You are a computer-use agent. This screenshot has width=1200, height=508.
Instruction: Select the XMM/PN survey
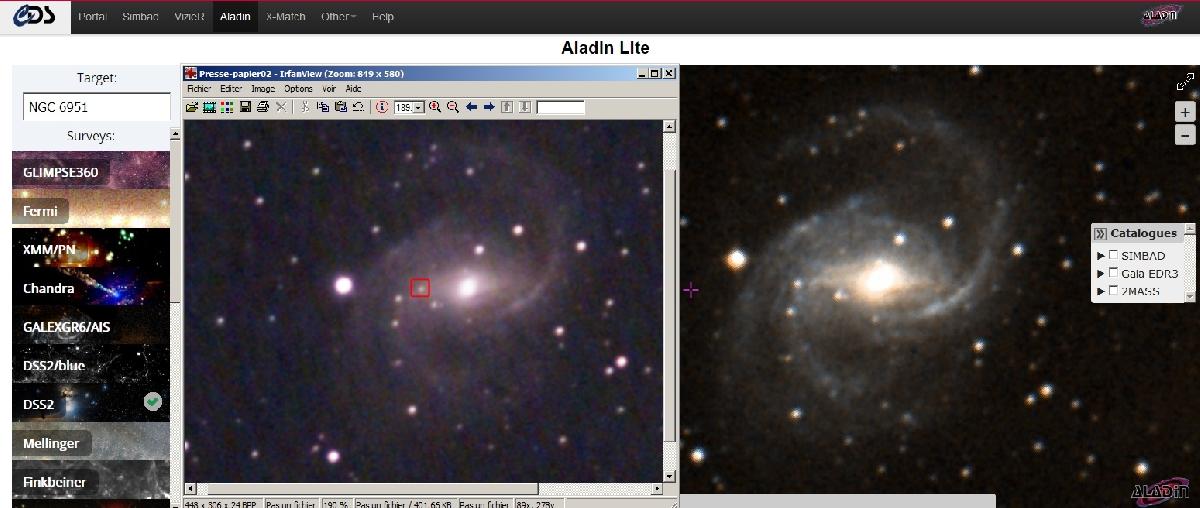tap(91, 249)
